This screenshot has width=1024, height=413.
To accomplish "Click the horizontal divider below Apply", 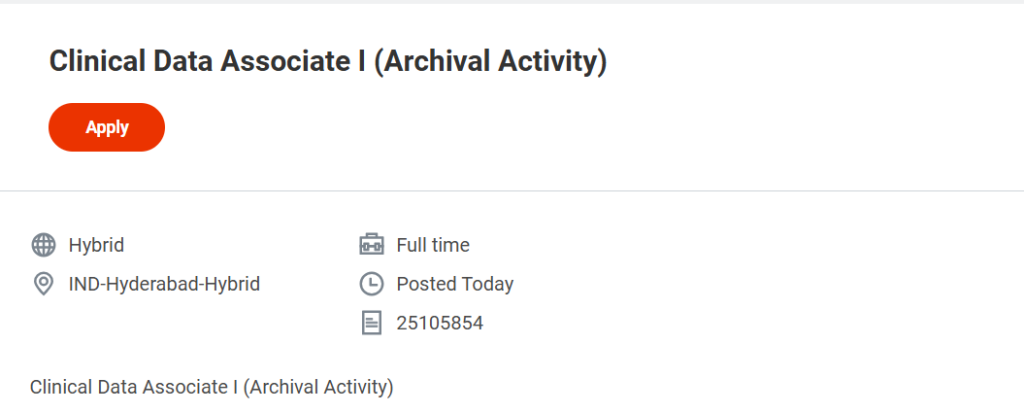I will click(512, 190).
